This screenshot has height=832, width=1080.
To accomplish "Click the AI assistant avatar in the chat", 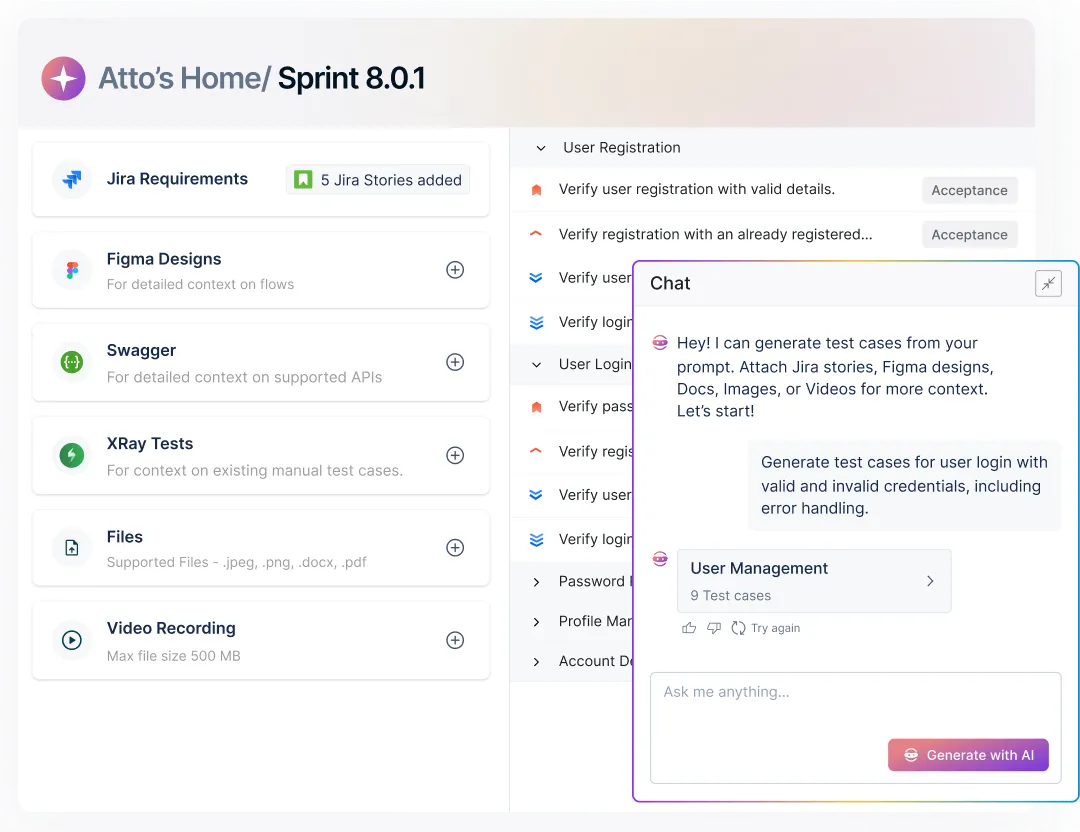I will click(x=659, y=342).
